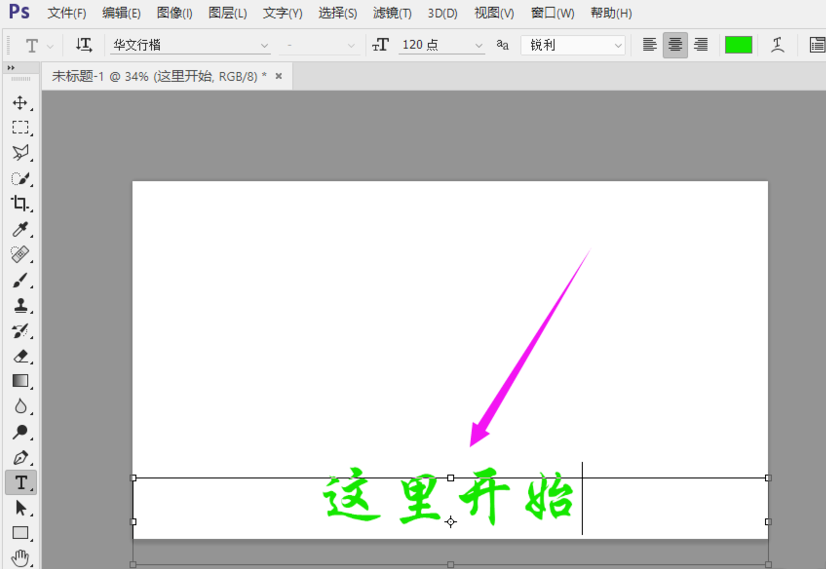Click the text box top-center handle
This screenshot has height=569, width=826.
click(450, 478)
